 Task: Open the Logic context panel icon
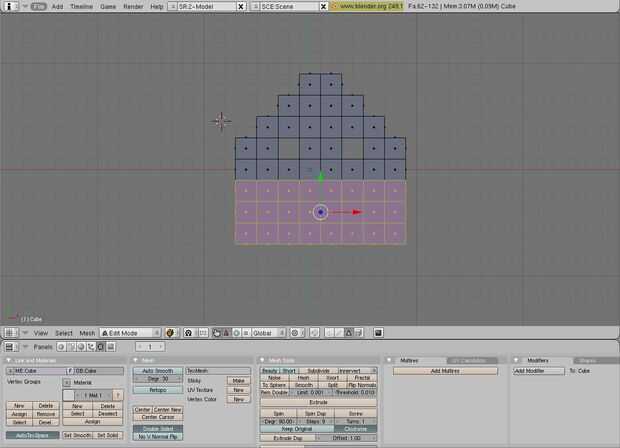pyautogui.click(x=61, y=347)
